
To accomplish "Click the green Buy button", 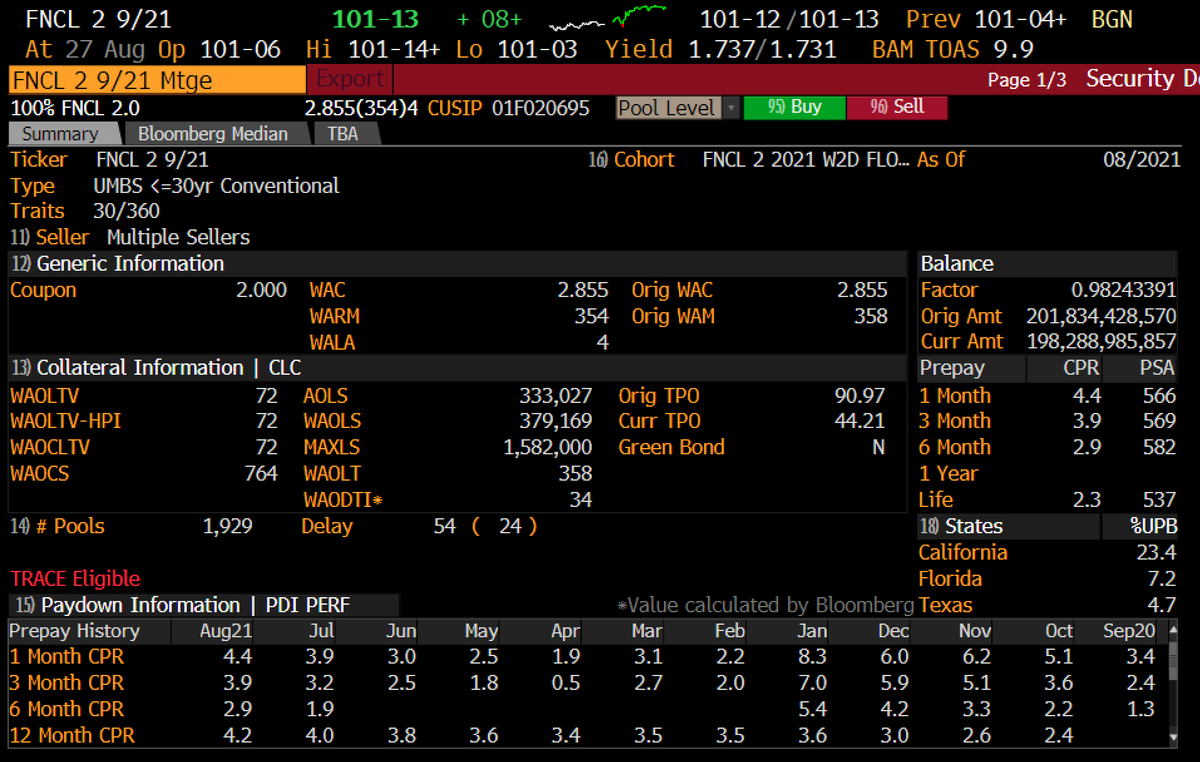I will coord(795,108).
